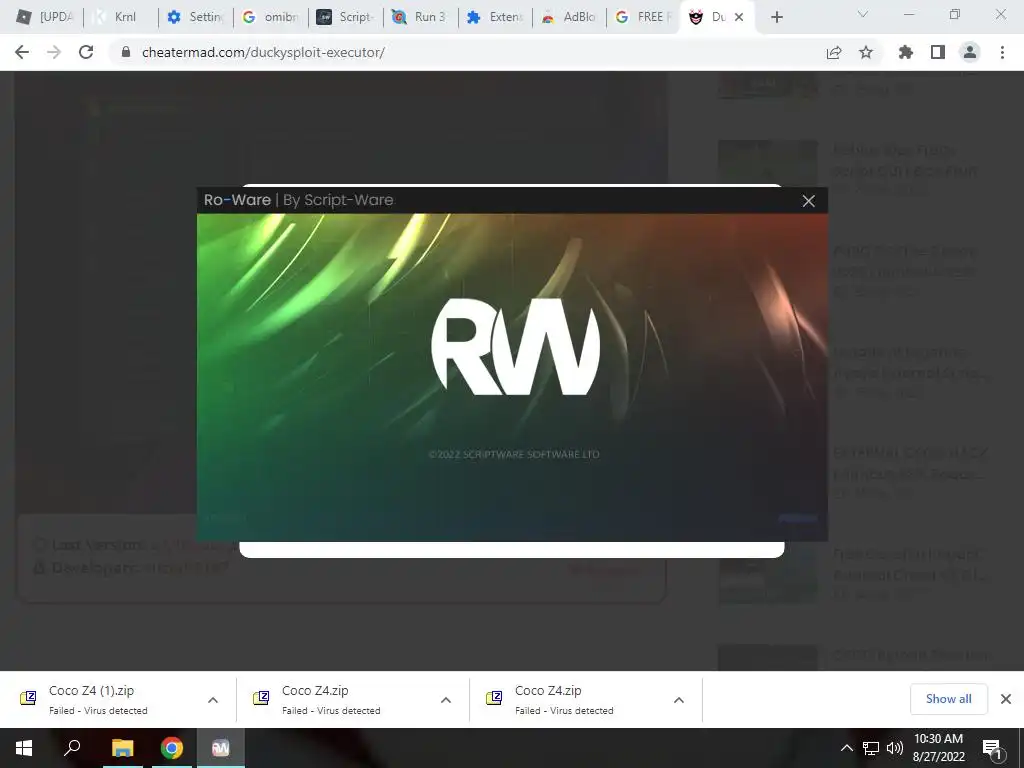Open Chrome three-dot menu

(1002, 52)
